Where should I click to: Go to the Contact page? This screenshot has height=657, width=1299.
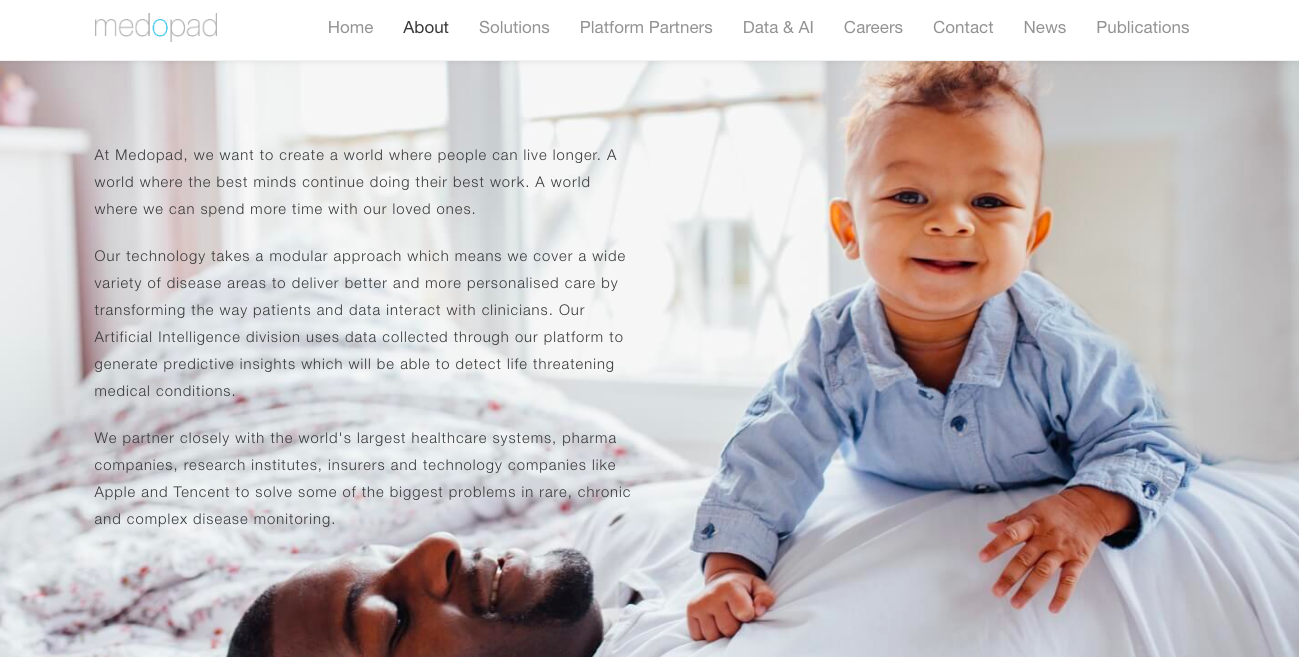pyautogui.click(x=963, y=27)
